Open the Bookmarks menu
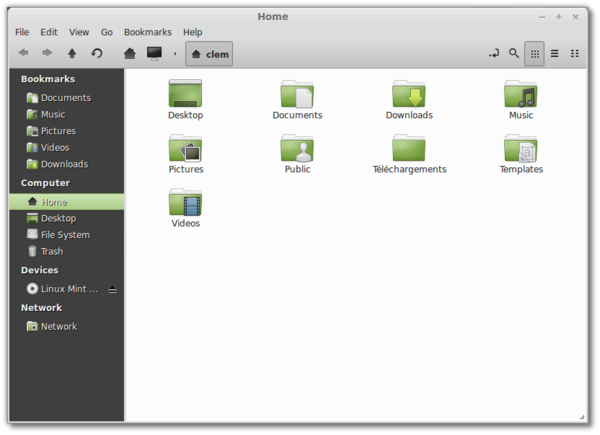600x435 pixels. click(x=146, y=32)
